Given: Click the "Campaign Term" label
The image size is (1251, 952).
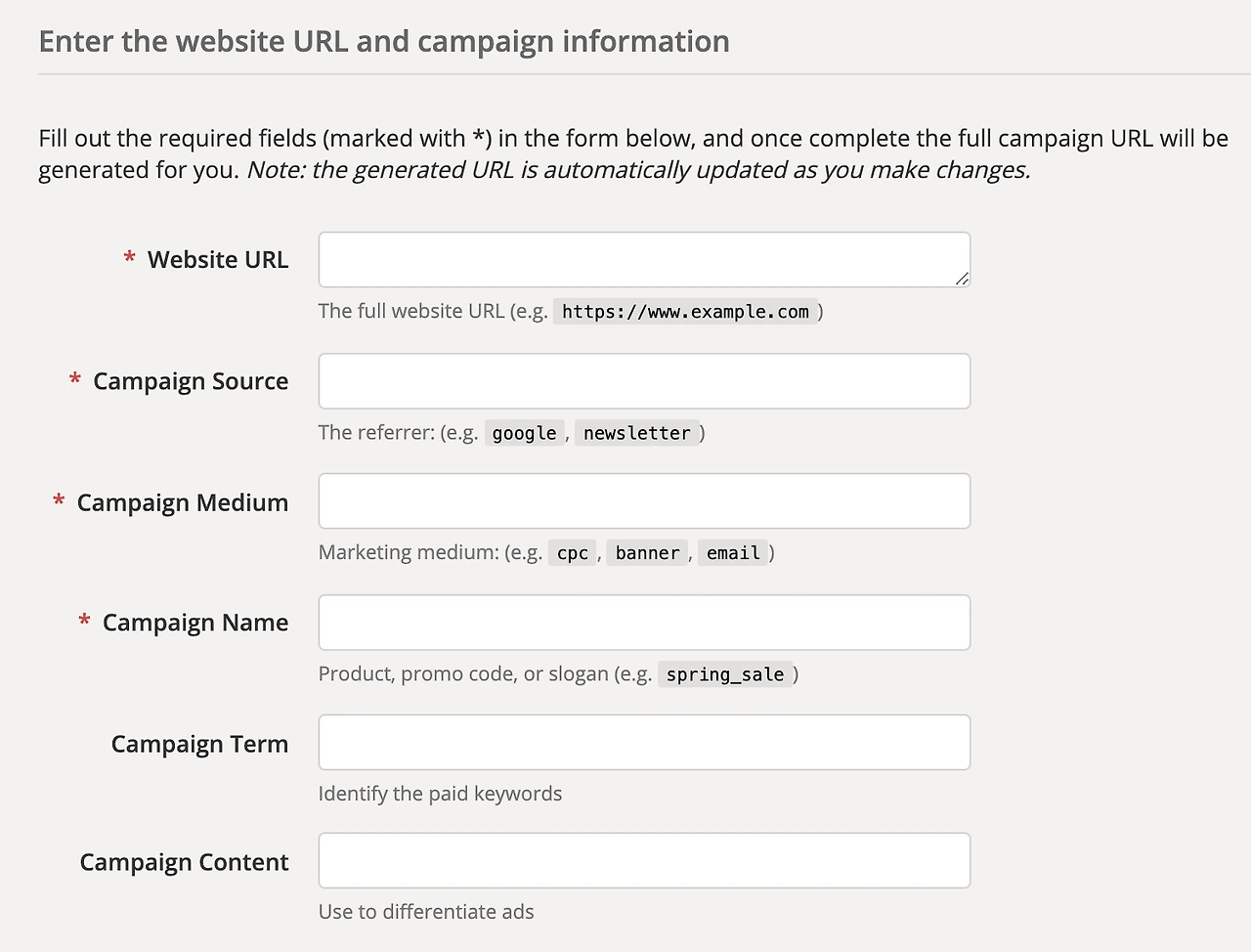Looking at the screenshot, I should click(199, 744).
